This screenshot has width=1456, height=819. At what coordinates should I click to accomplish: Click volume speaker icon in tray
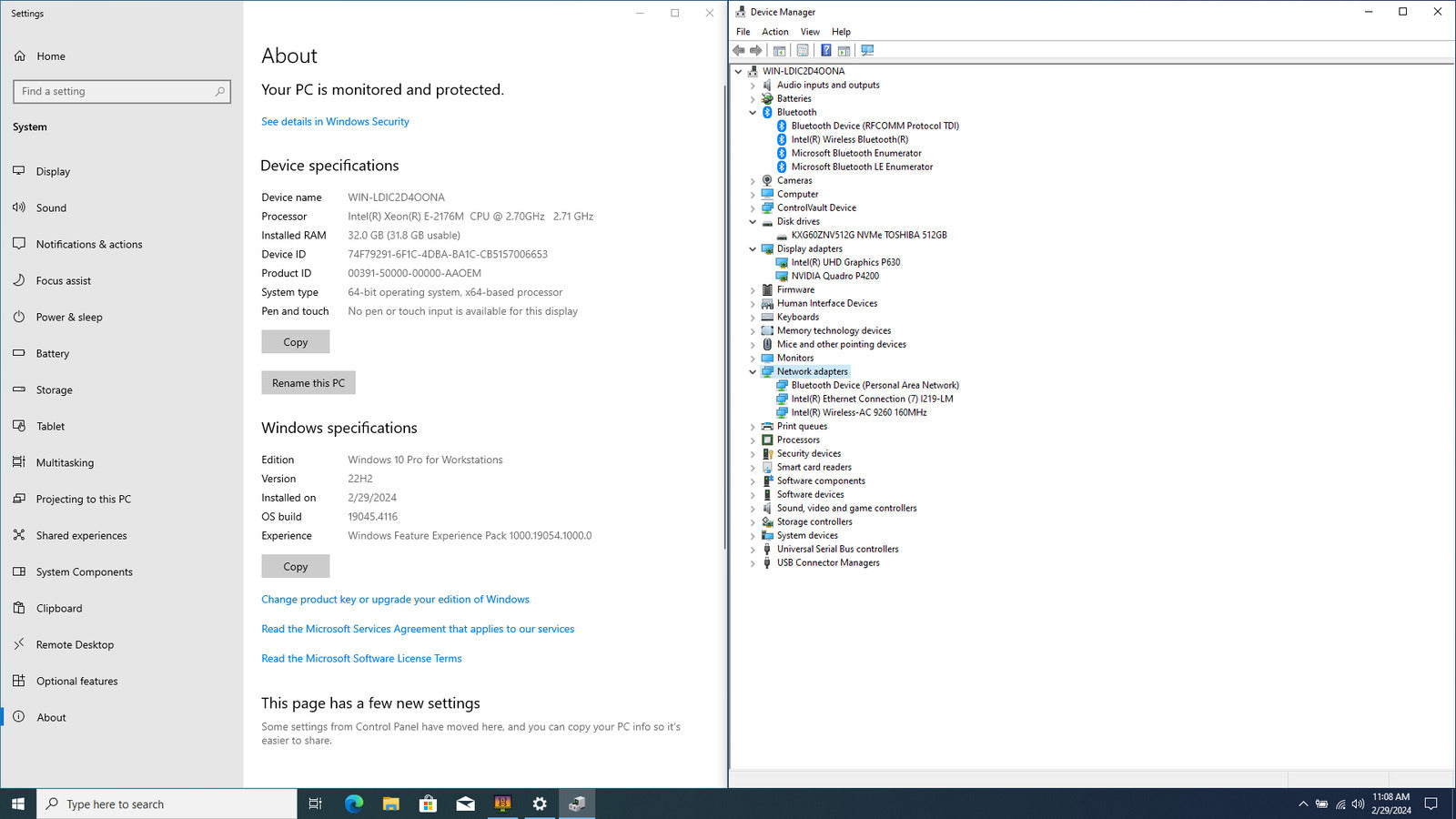[1358, 804]
